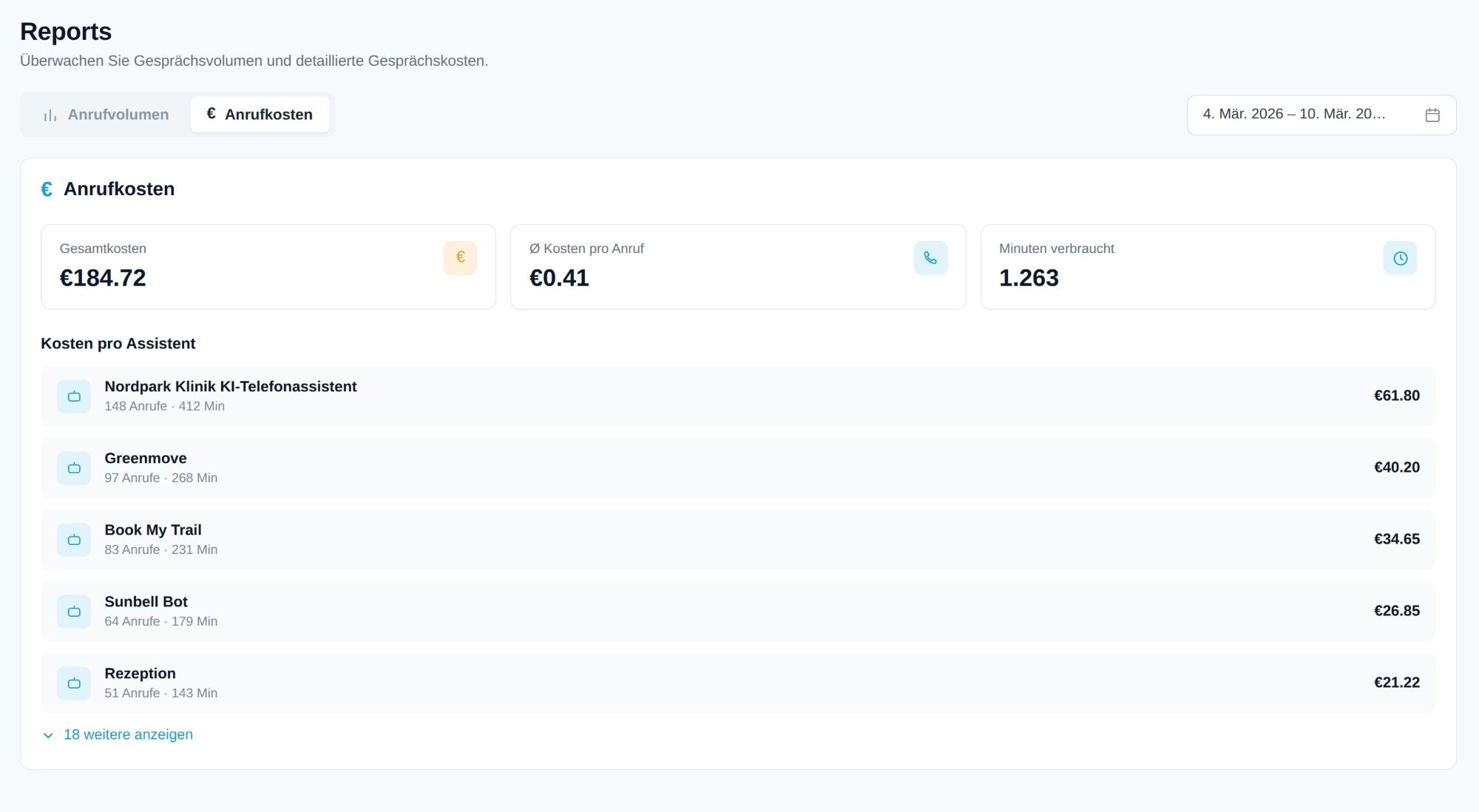The height and width of the screenshot is (812, 1479).
Task: Click the €21.22 cost amount
Action: [x=1397, y=683]
